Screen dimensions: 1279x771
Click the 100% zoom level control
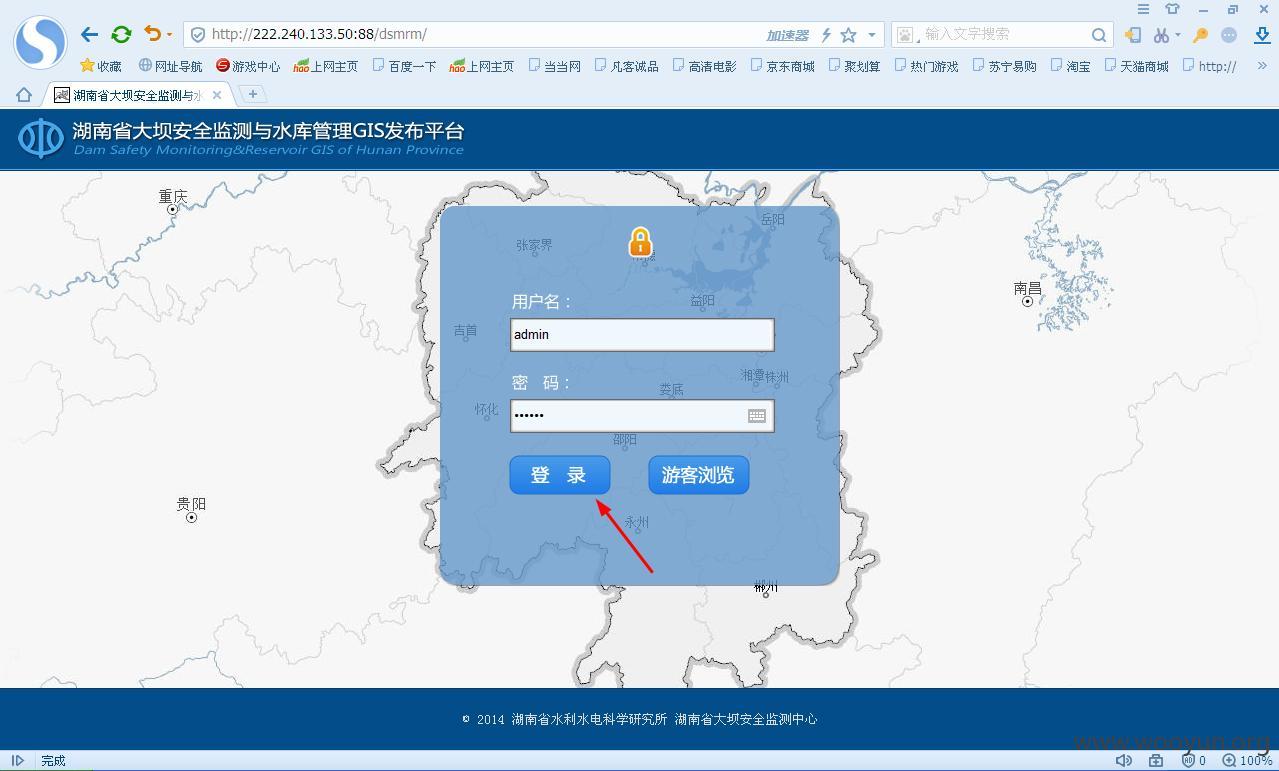pyautogui.click(x=1247, y=761)
